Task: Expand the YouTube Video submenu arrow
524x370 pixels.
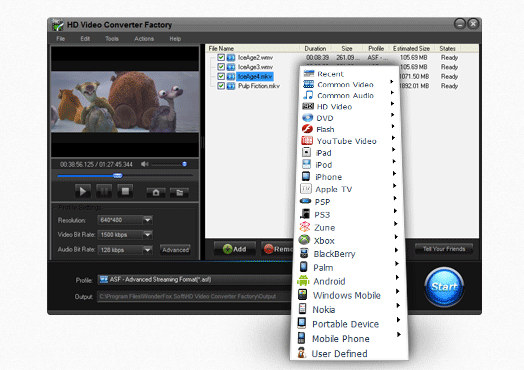Action: point(393,138)
